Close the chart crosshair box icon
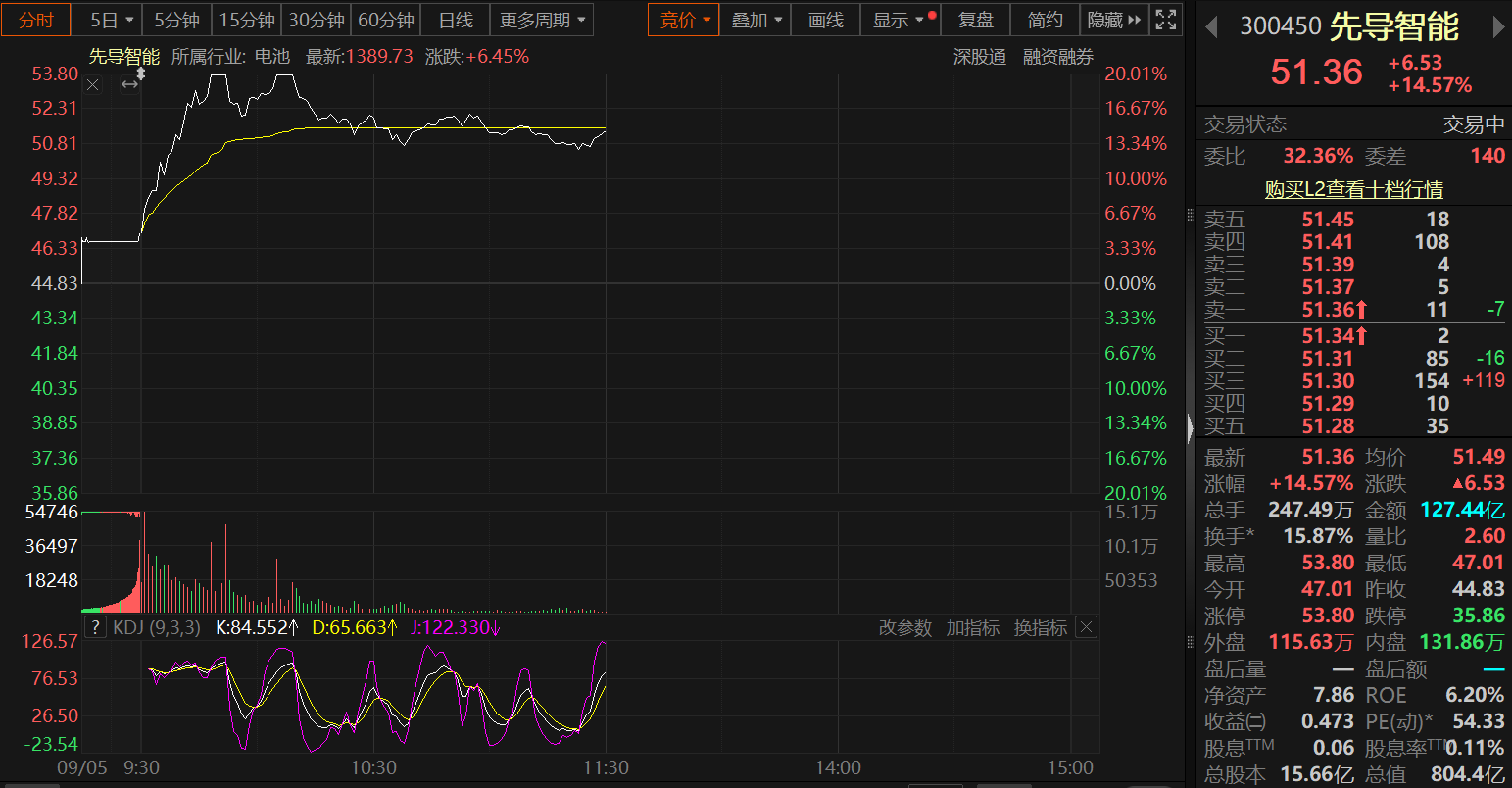Image resolution: width=1512 pixels, height=788 pixels. pyautogui.click(x=93, y=85)
